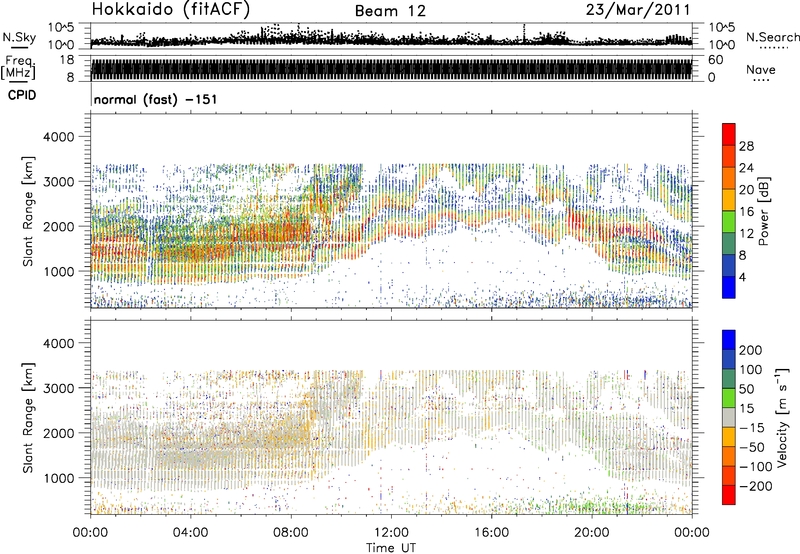Click the '4000' tick on the power panel
The image size is (800, 554).
(58, 137)
